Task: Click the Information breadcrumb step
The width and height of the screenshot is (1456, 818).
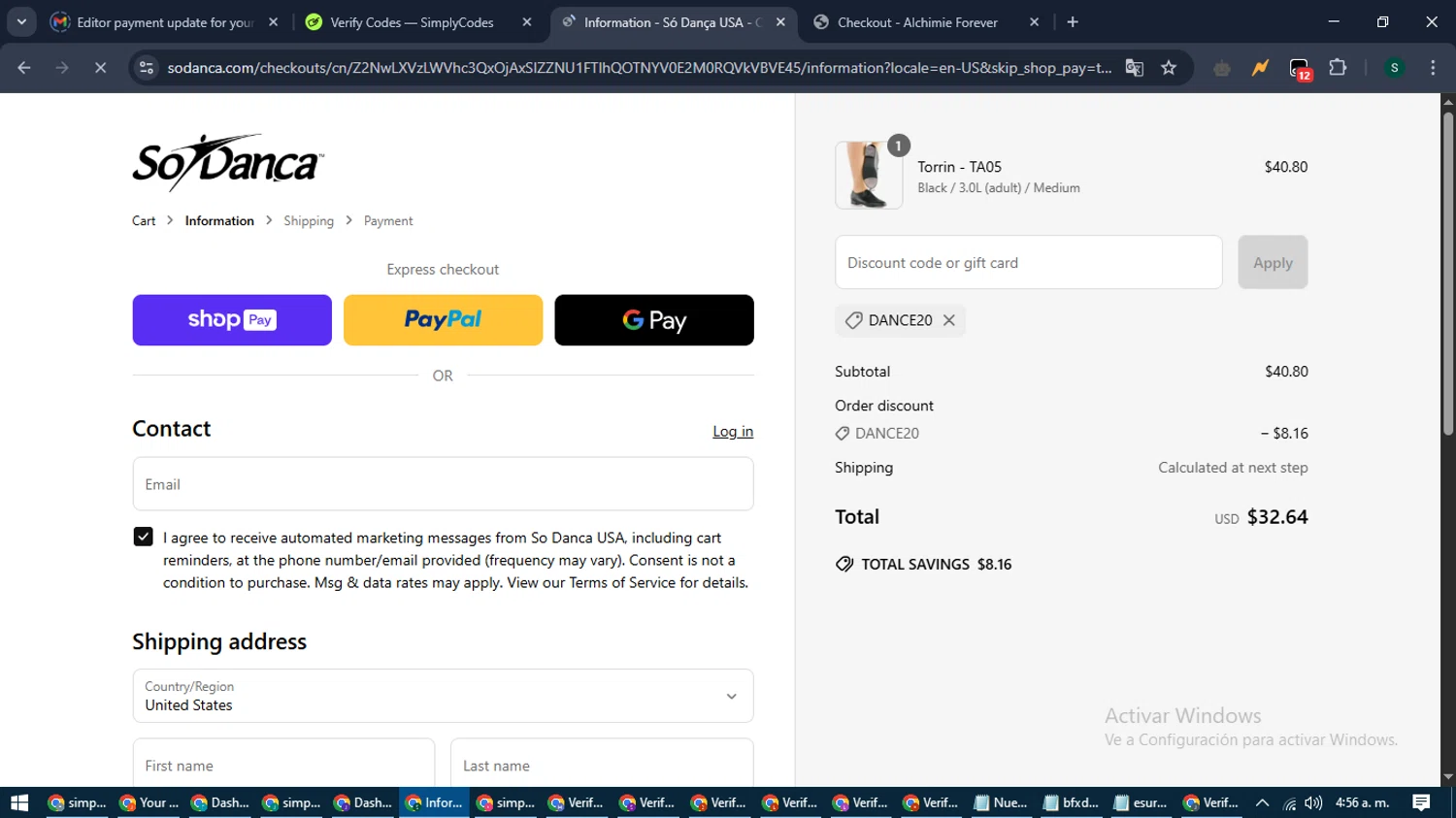Action: [219, 220]
